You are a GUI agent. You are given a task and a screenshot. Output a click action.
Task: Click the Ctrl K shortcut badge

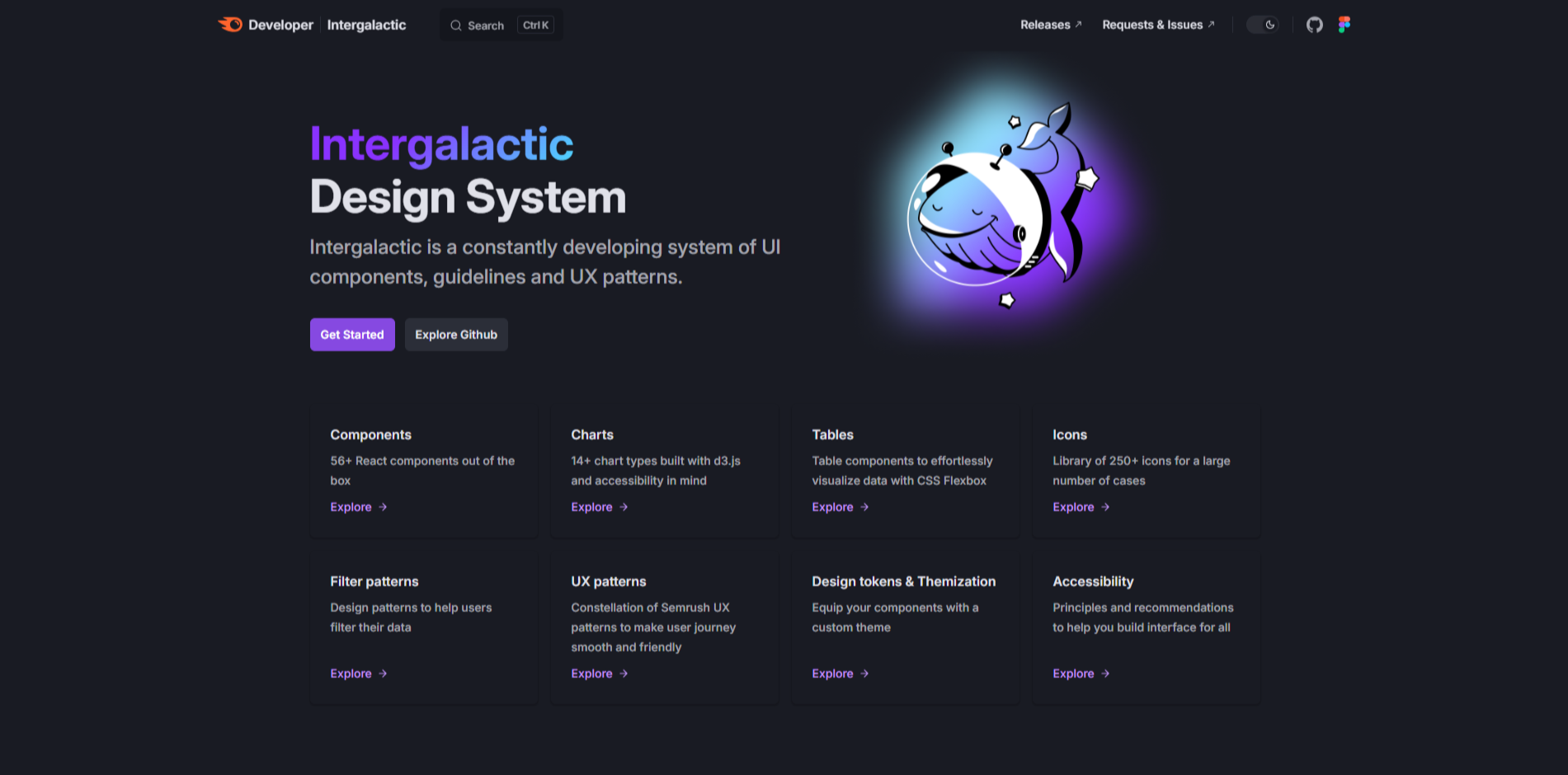[535, 26]
